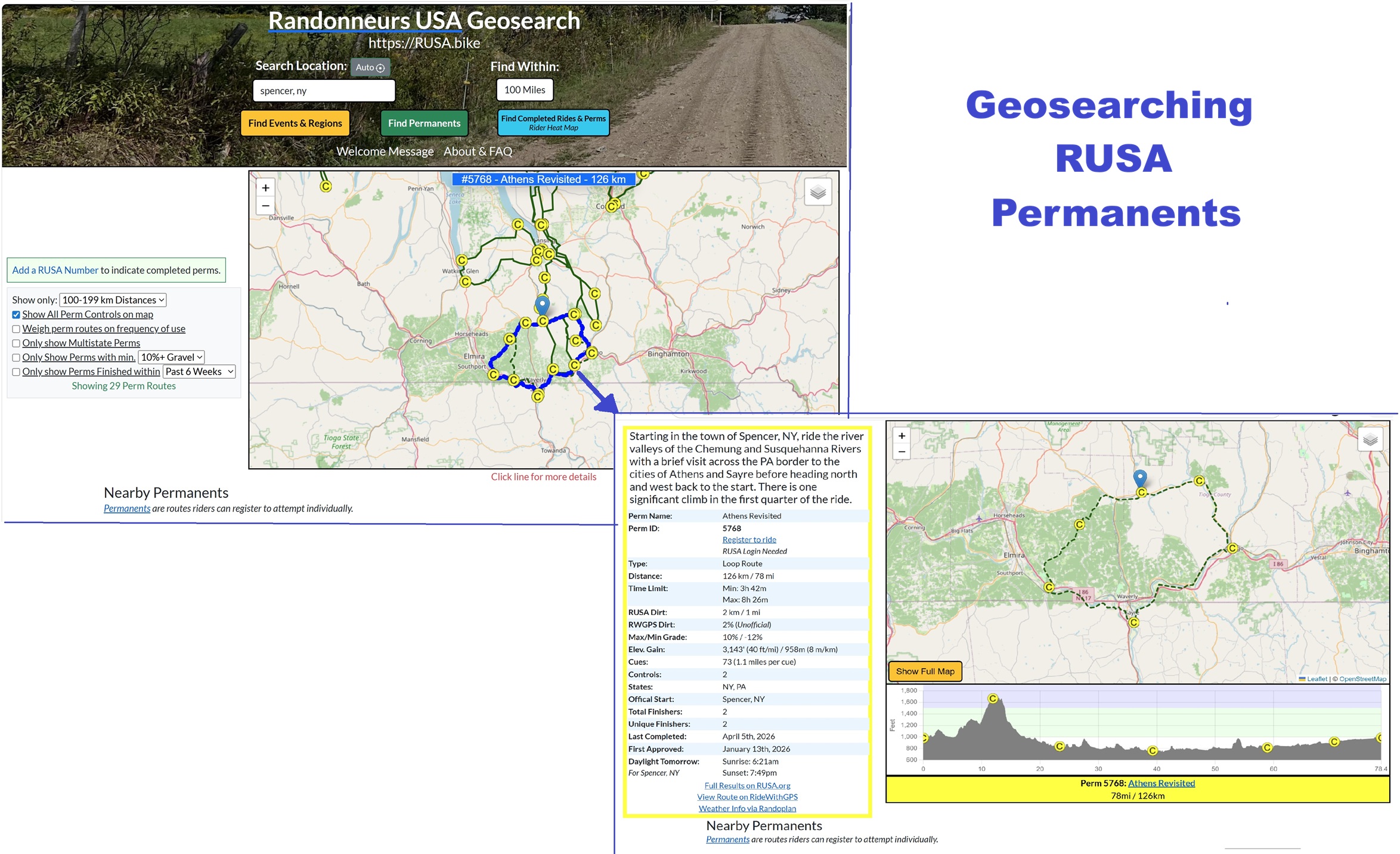Screen dimensions: 1400x854
Task: Check Only show Multistate Perms
Action: (16, 344)
